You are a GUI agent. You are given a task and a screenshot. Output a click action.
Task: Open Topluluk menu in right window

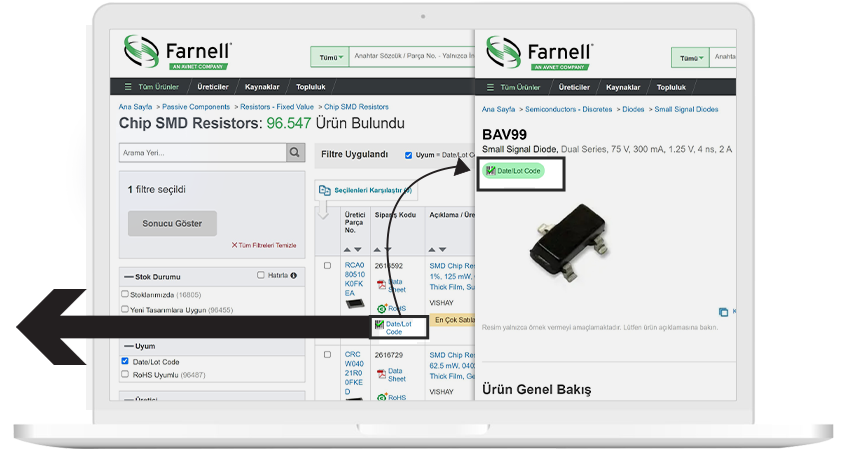671,87
